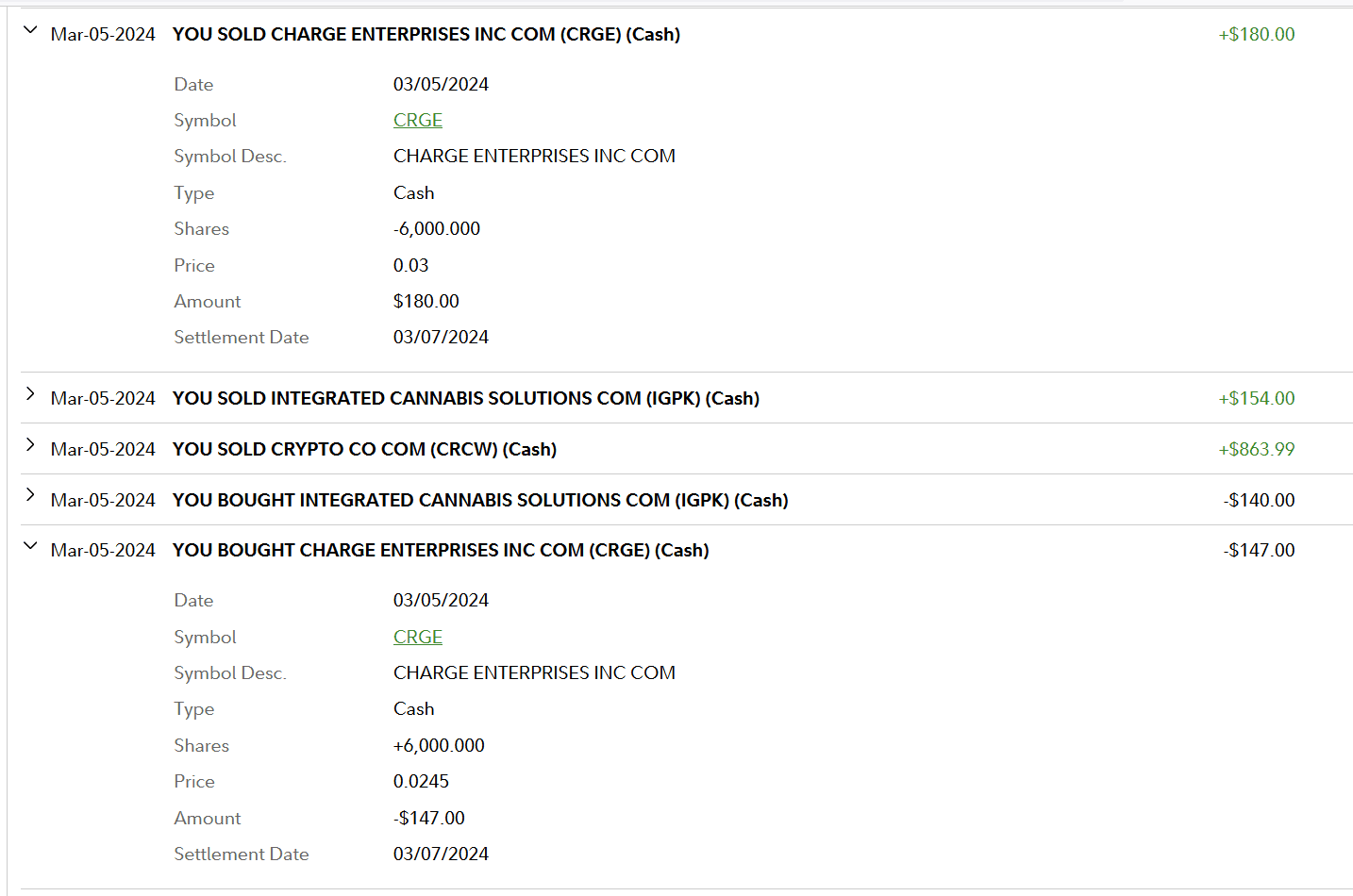Select the YOU SOLD INTEGRATED CANNABIS SOLUTIONS title

pyautogui.click(x=465, y=399)
